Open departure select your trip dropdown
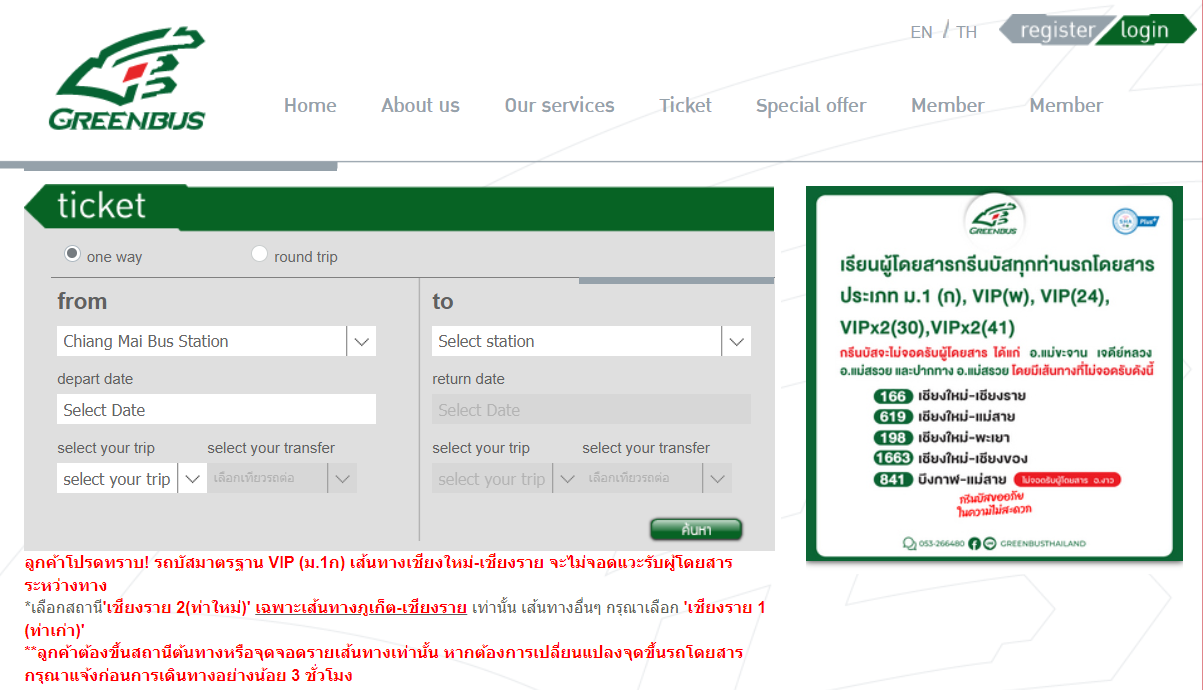 point(131,479)
